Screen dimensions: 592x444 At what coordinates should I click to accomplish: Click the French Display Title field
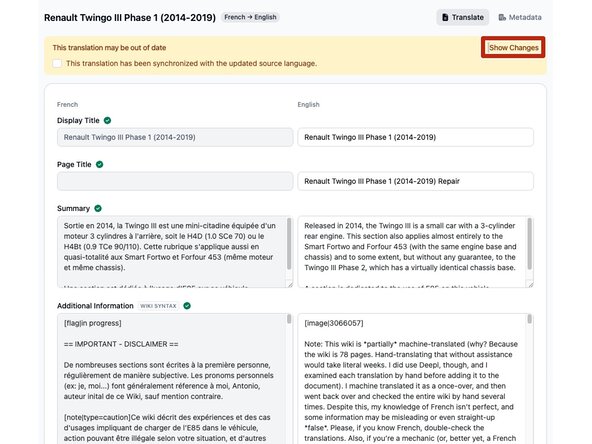coord(175,137)
